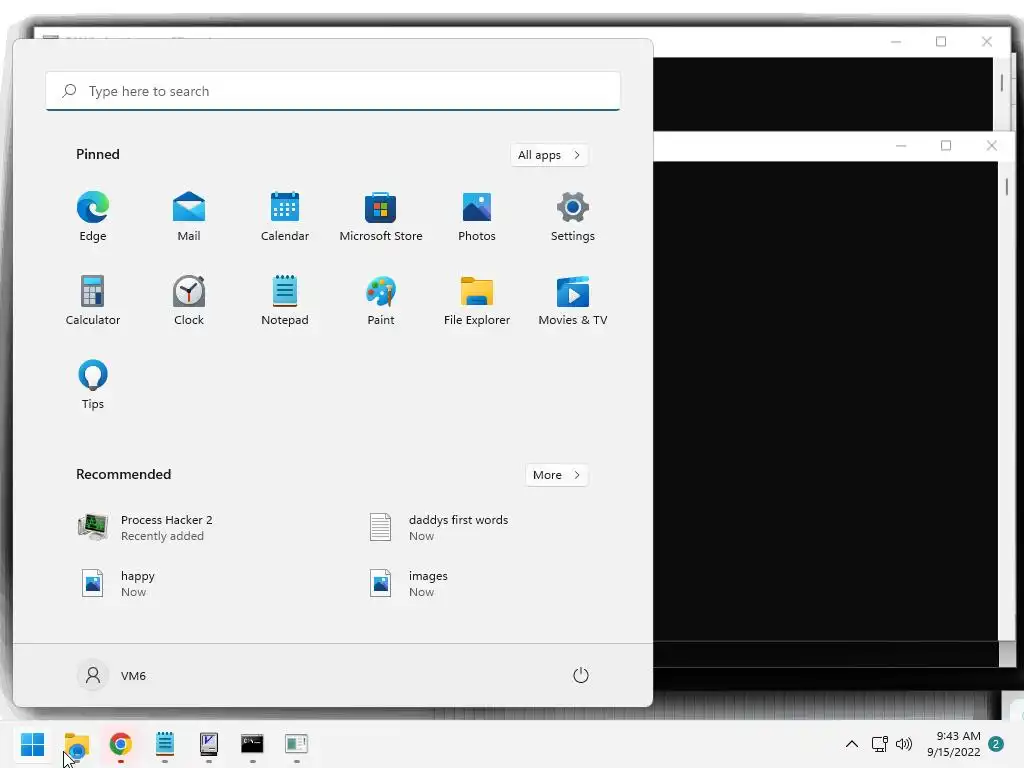The height and width of the screenshot is (768, 1024).
Task: Open the Calculator app
Action: coord(93,300)
